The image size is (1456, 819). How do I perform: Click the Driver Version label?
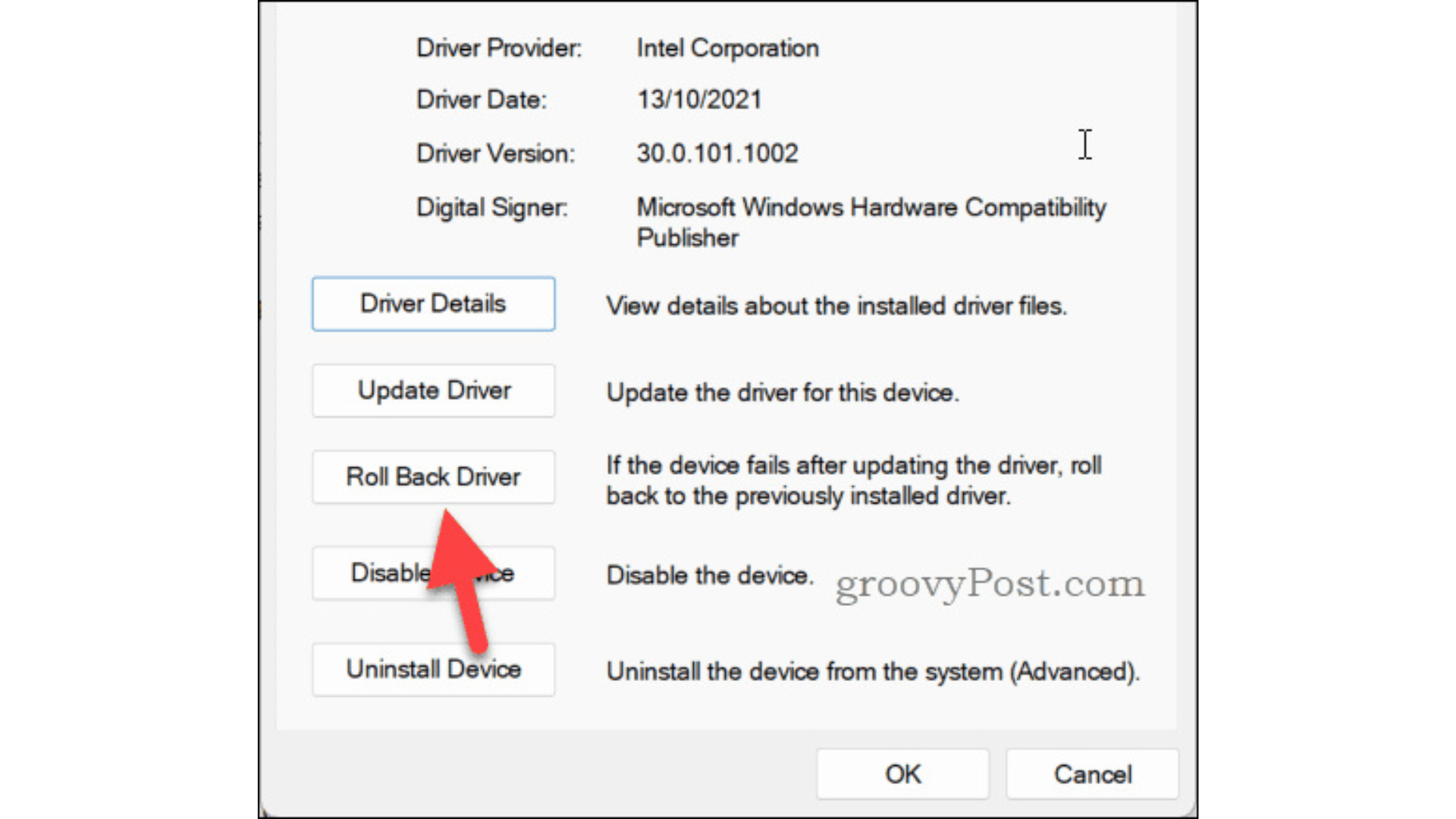click(494, 152)
